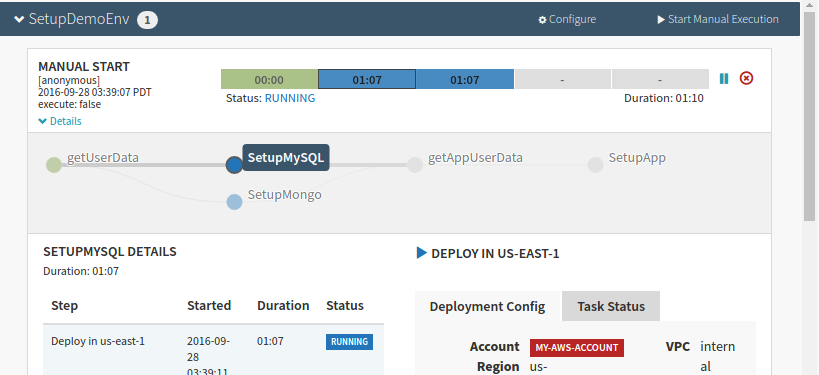The height and width of the screenshot is (375, 819).
Task: Click the execution count badge 1
Action: (147, 20)
